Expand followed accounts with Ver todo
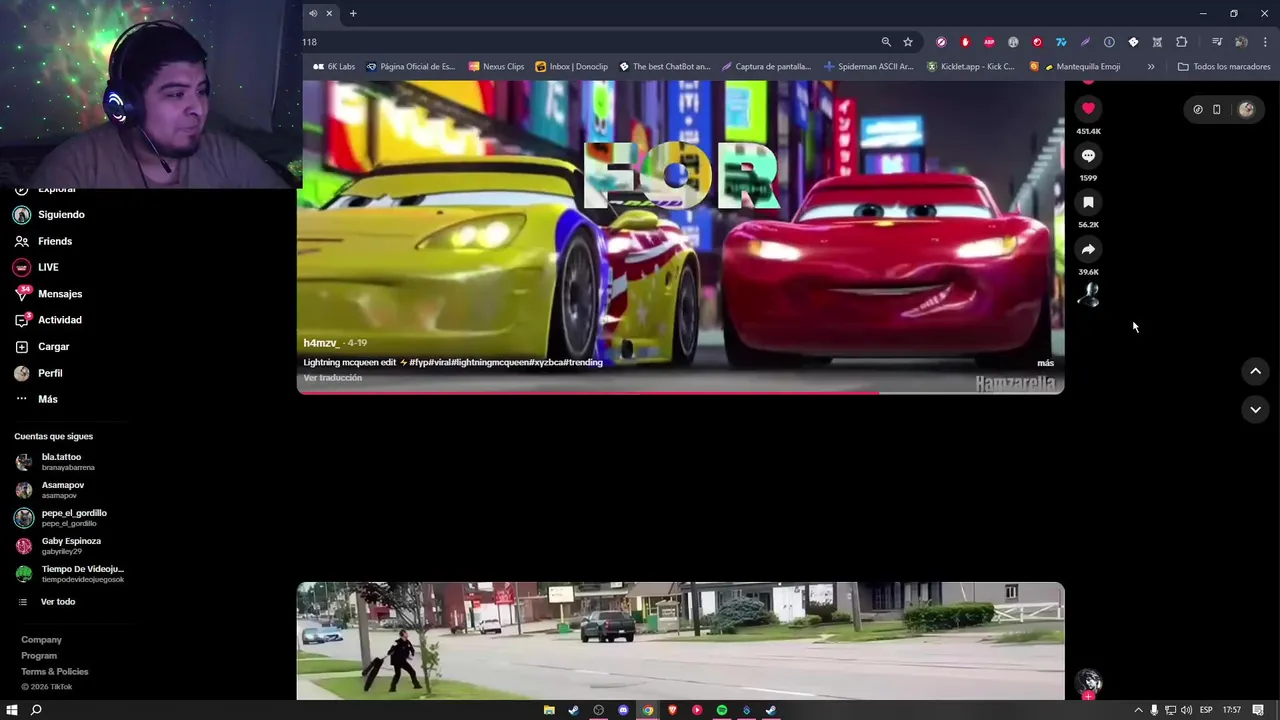This screenshot has height=720, width=1280. [x=47, y=602]
